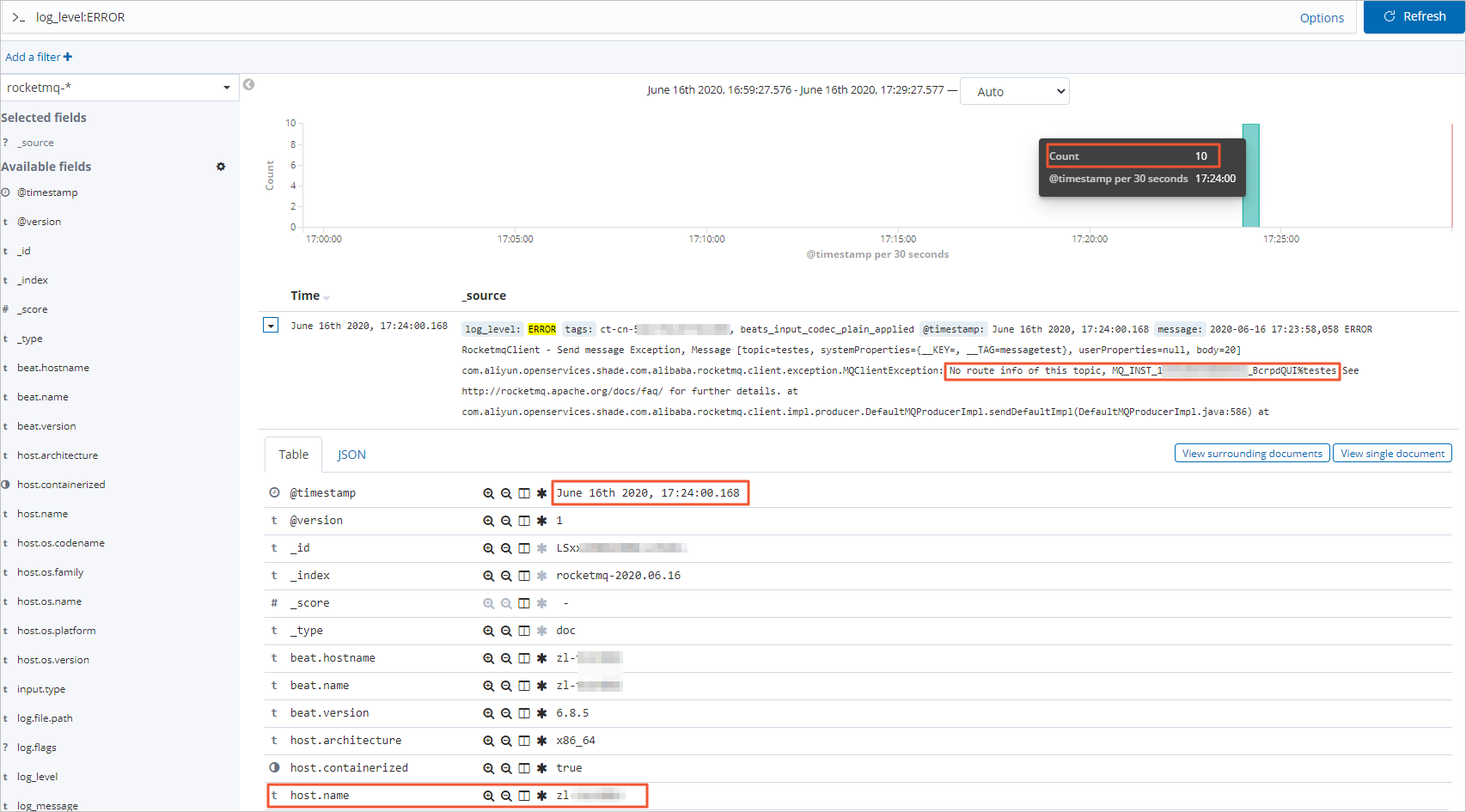Filter for host.architecture value x86_64
1466x812 pixels.
[x=488, y=741]
